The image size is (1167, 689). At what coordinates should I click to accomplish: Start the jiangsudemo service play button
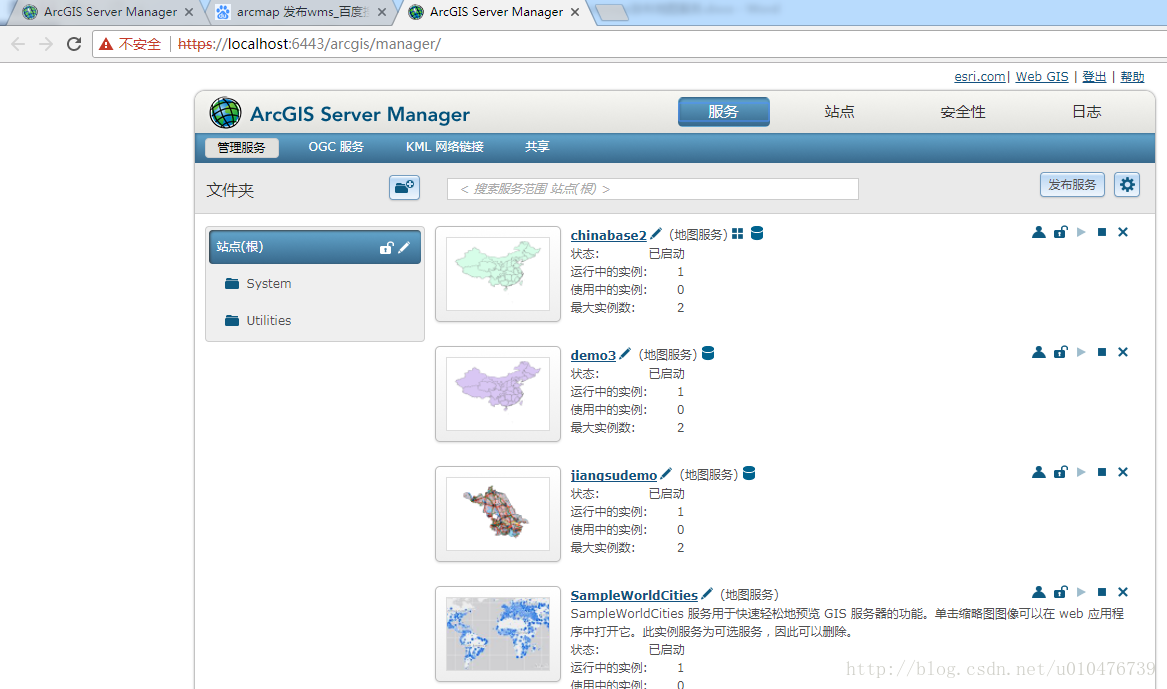pyautogui.click(x=1081, y=472)
